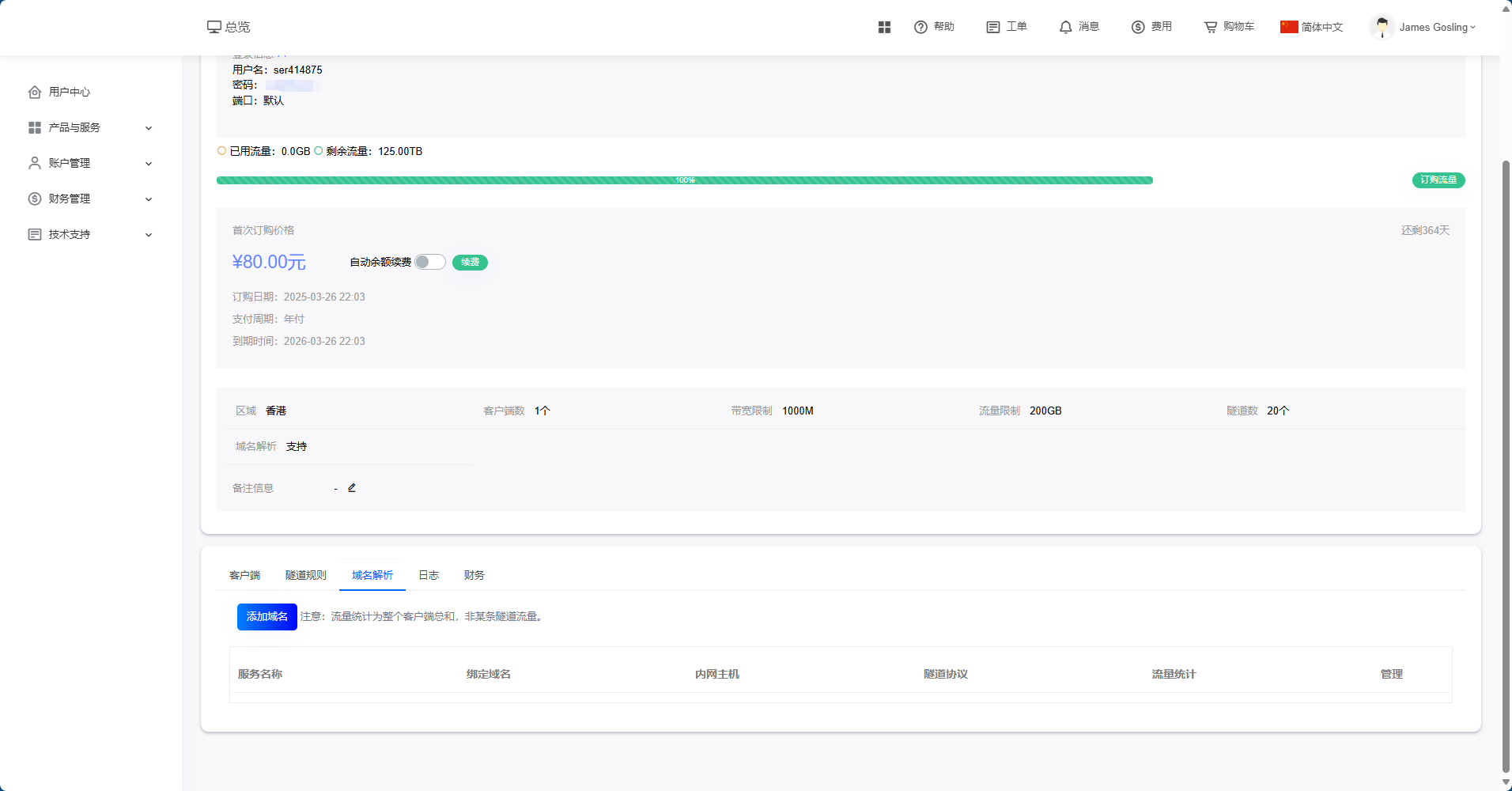
Task: Open the James Gosling user dropdown arrow
Action: (1472, 27)
